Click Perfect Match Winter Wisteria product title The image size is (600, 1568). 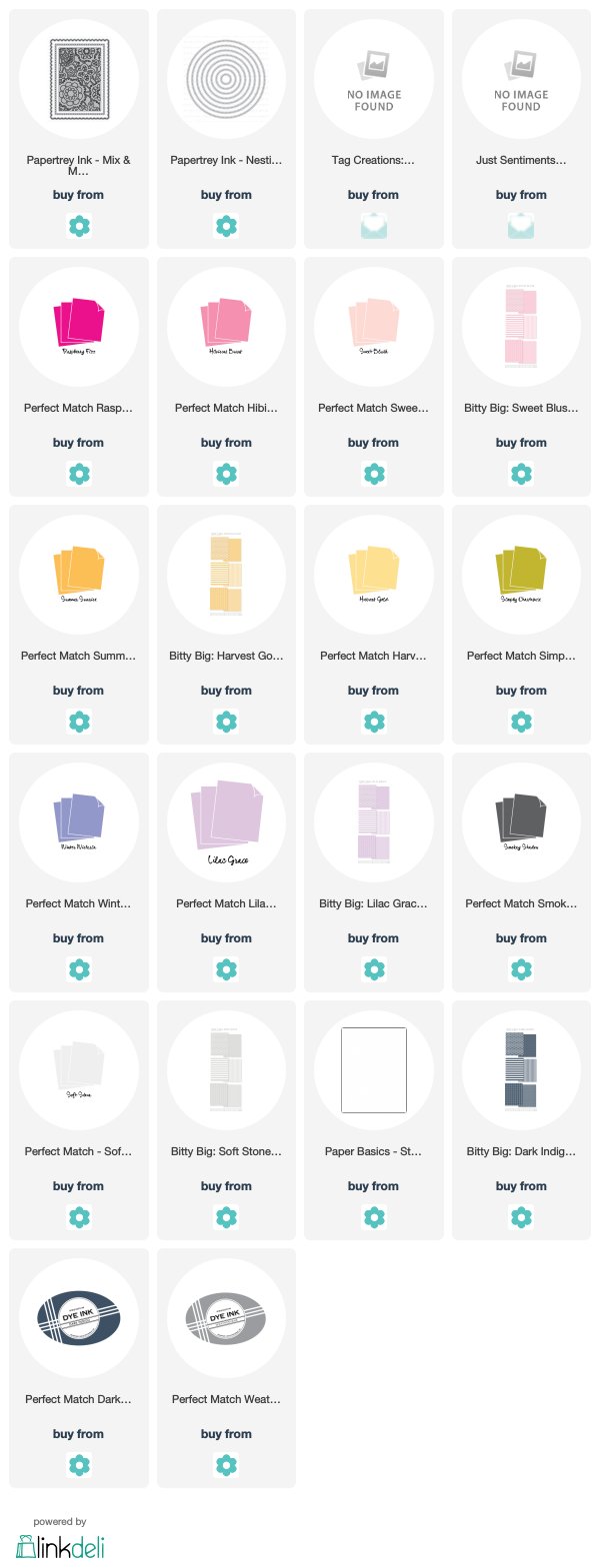coord(79,903)
